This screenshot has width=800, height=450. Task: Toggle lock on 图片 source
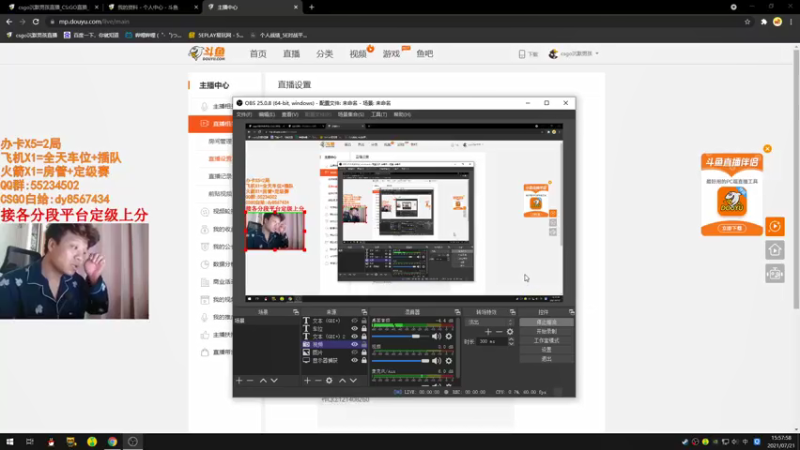click(364, 352)
